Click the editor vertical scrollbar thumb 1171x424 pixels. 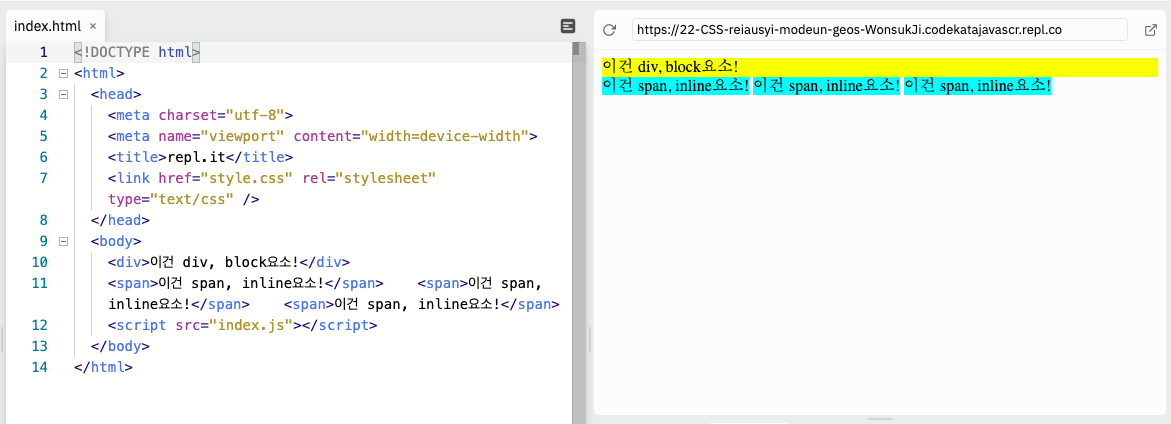576,49
